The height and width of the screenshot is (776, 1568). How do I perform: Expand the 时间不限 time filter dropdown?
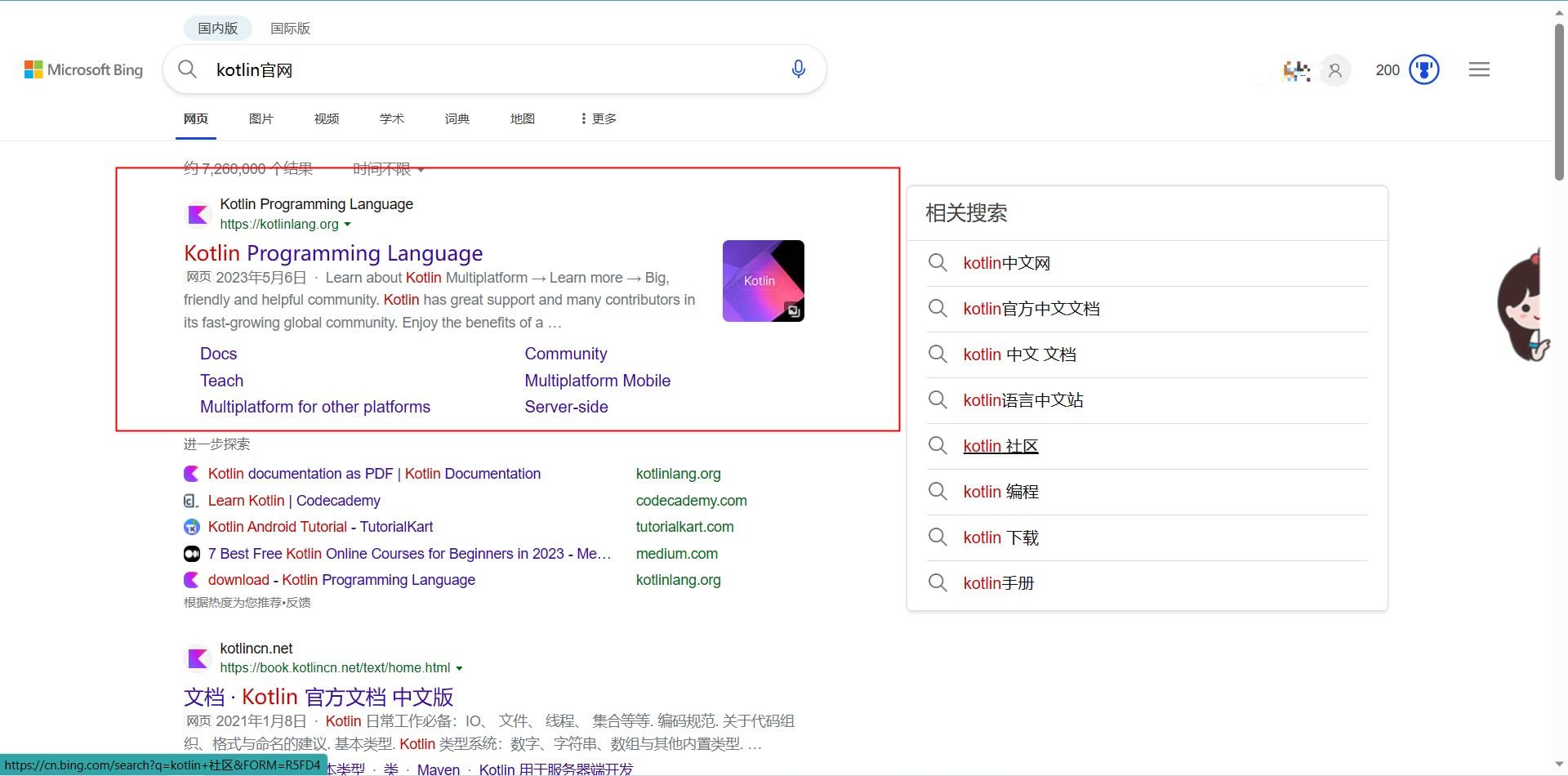pyautogui.click(x=388, y=169)
